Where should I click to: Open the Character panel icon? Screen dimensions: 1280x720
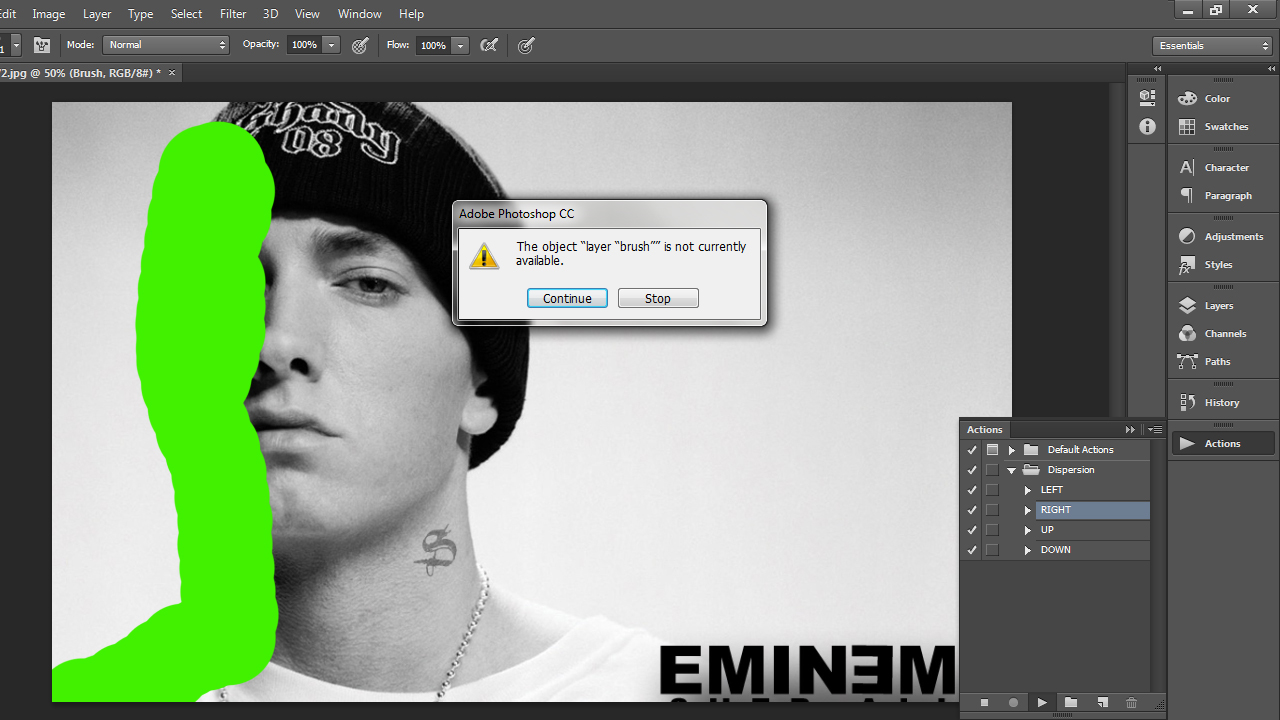[1187, 167]
